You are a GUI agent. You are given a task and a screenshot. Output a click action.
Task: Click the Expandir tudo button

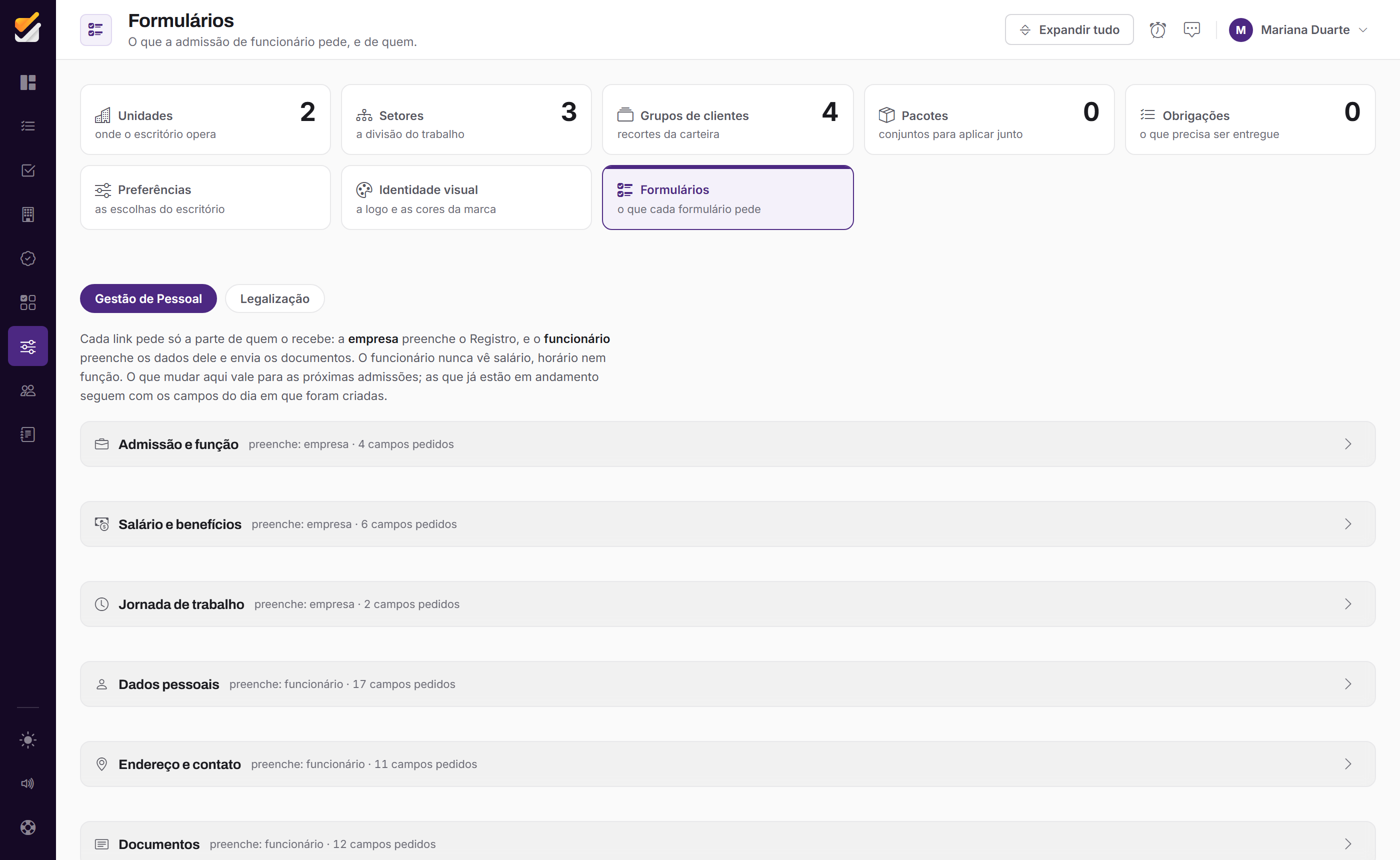point(1068,29)
